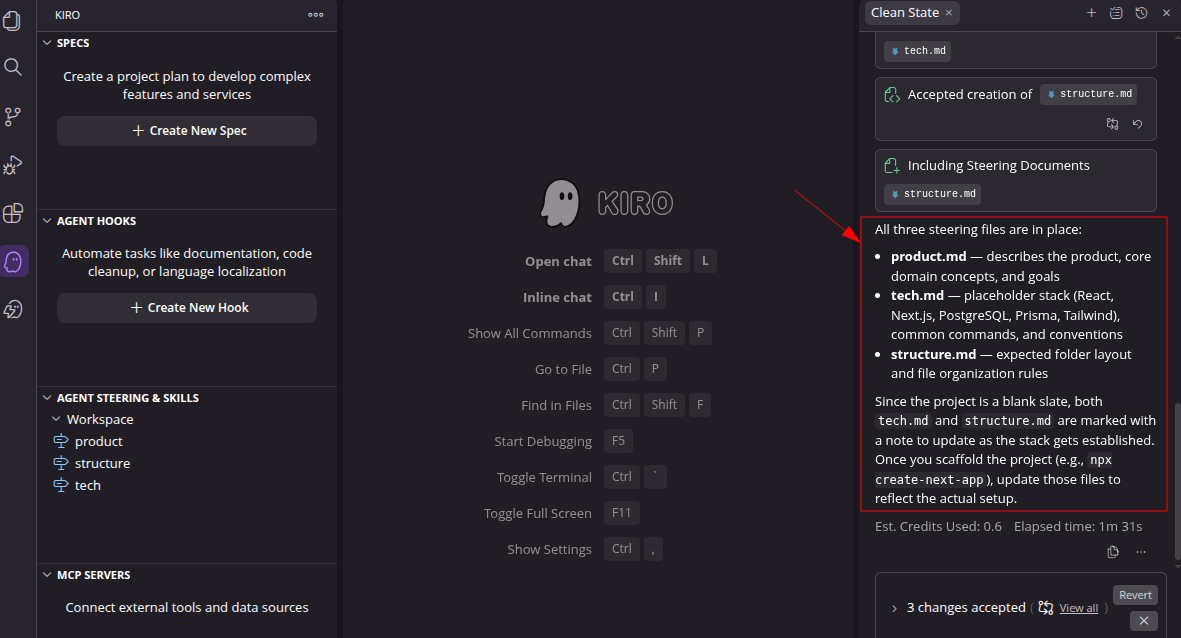Click the Accepted creation file icon

tap(892, 95)
